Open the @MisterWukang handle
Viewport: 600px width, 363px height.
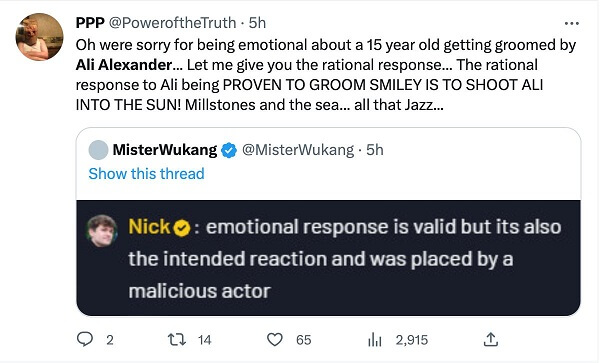[298, 150]
